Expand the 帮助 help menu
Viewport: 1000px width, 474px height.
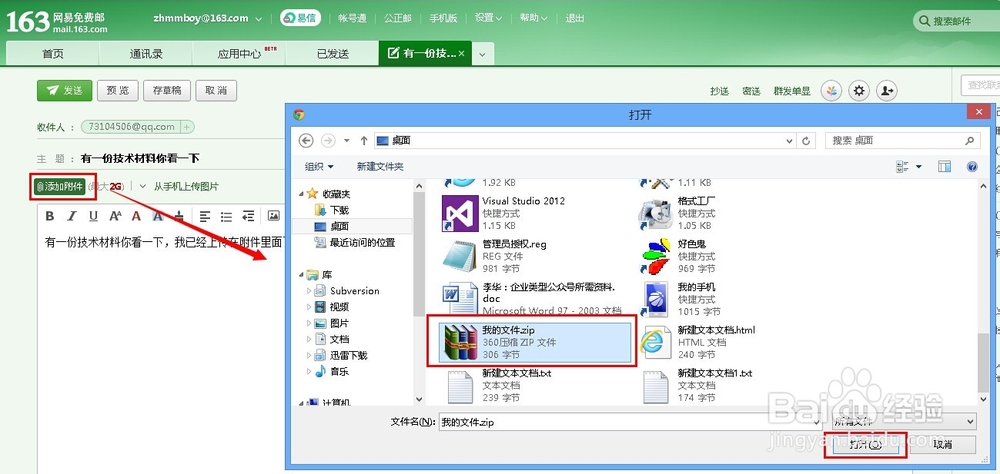(x=534, y=19)
